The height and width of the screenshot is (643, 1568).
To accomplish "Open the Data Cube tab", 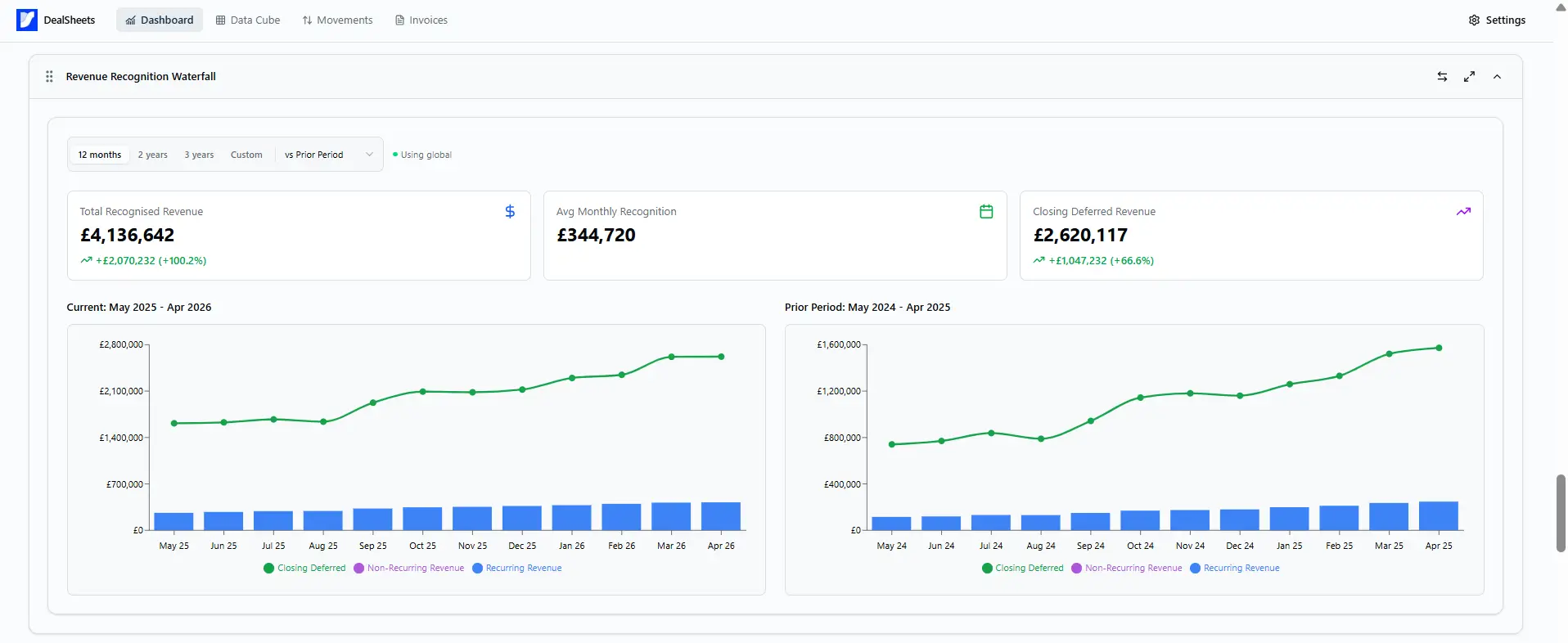I will pyautogui.click(x=248, y=20).
